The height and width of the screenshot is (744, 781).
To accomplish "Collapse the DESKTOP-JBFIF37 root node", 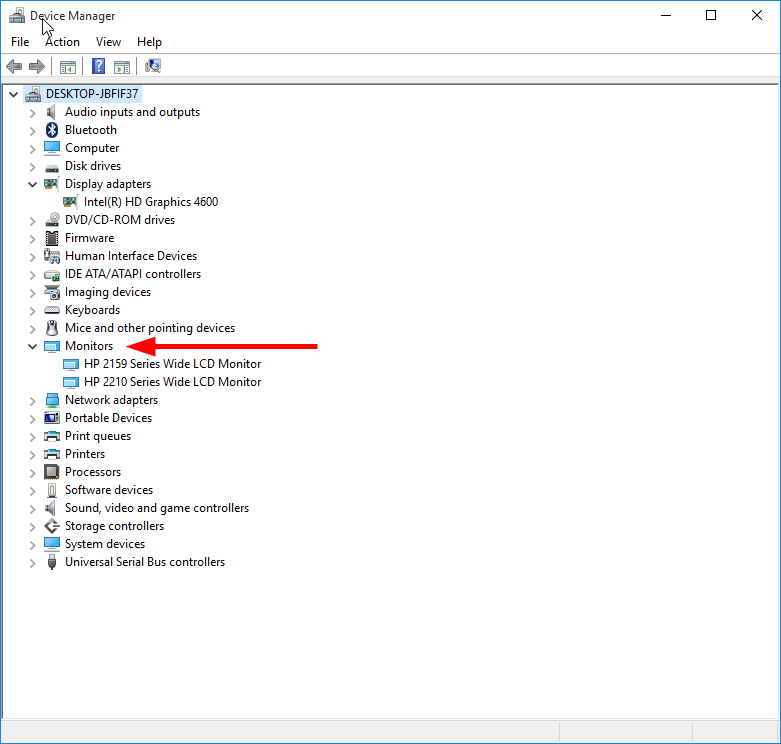I will click(13, 94).
